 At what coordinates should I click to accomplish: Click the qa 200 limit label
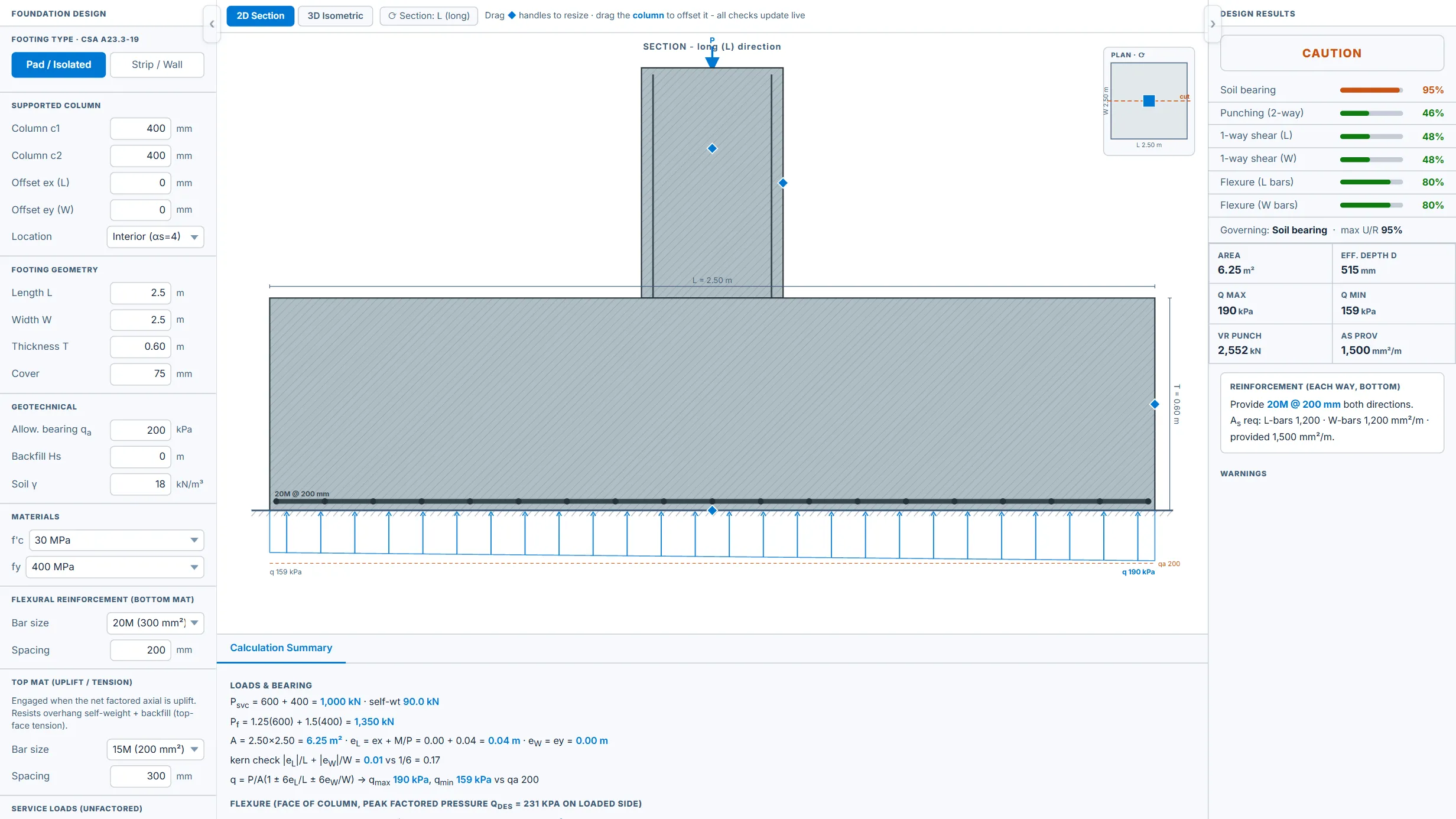tap(1169, 564)
